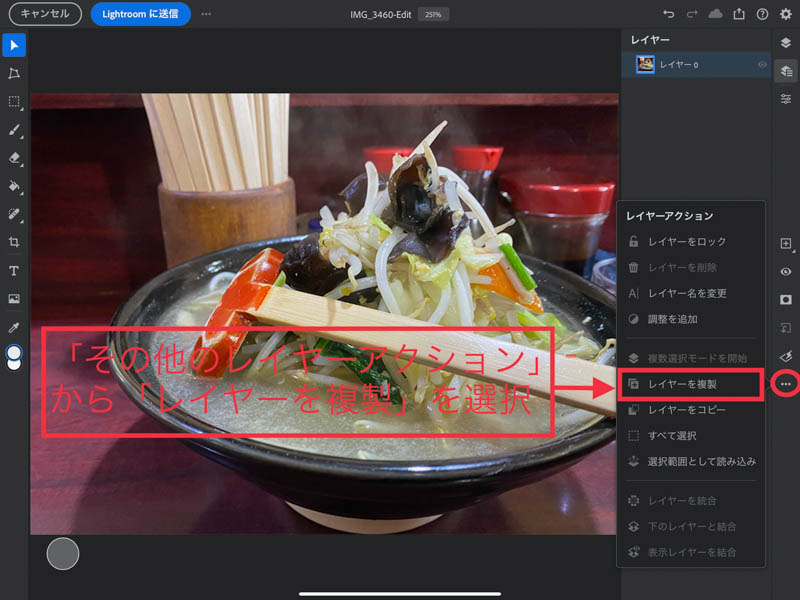The height and width of the screenshot is (600, 800).
Task: Open the 25% zoom level control
Action: [433, 14]
